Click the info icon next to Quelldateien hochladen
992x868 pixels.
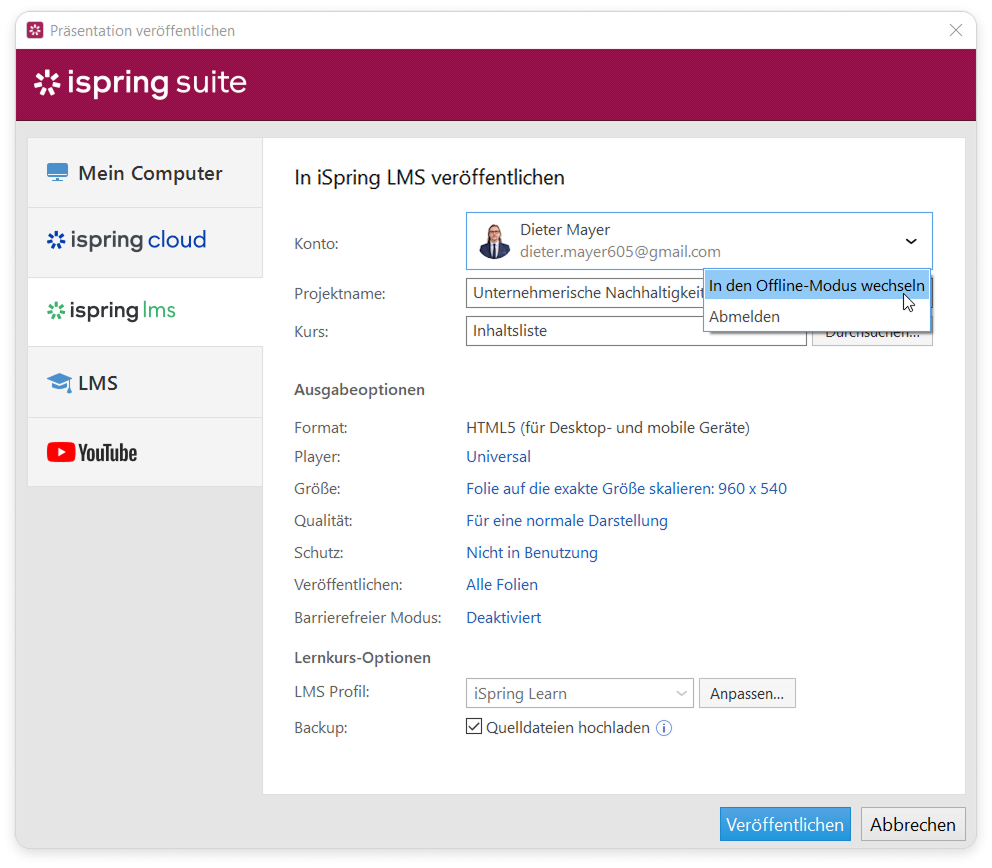pyautogui.click(x=664, y=728)
